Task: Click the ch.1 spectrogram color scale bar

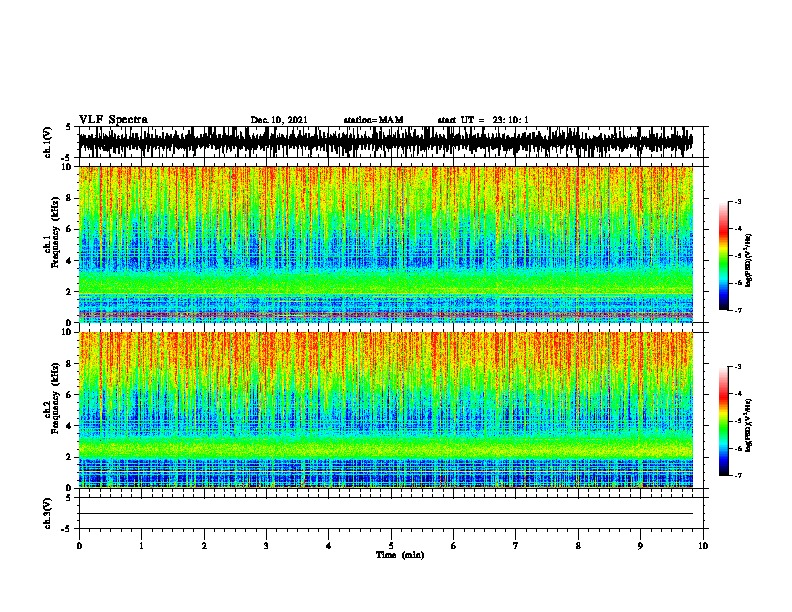Action: pos(724,256)
